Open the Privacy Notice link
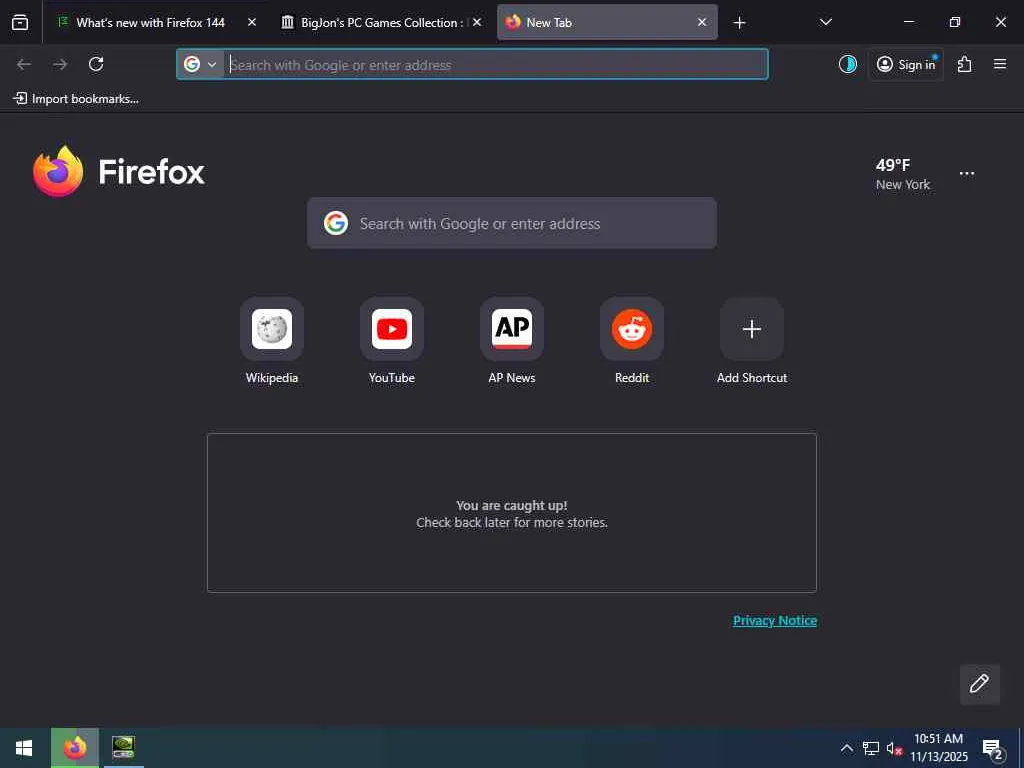Viewport: 1024px width, 768px height. pos(775,620)
